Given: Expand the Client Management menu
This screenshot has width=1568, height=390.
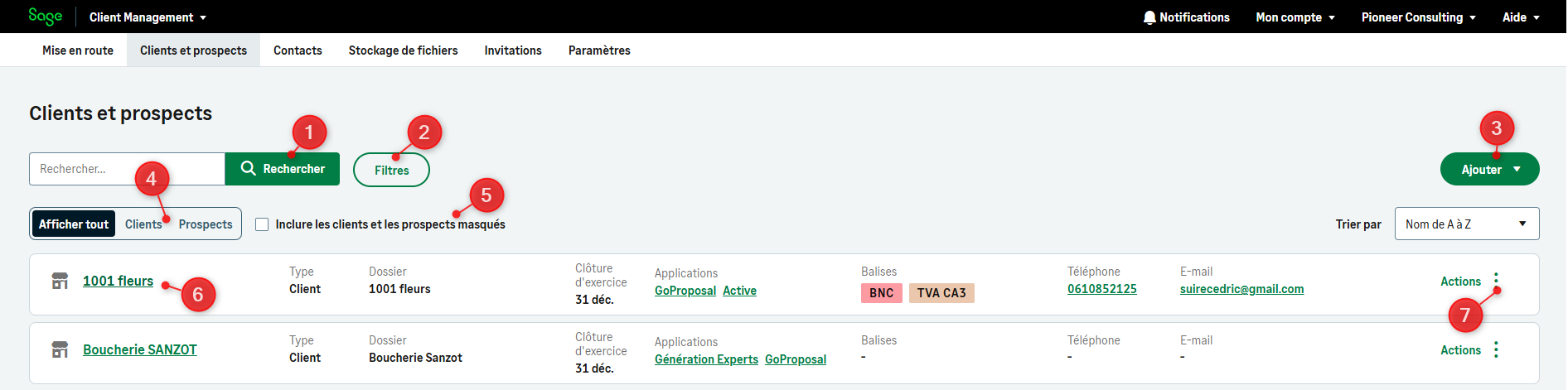Looking at the screenshot, I should [x=148, y=17].
